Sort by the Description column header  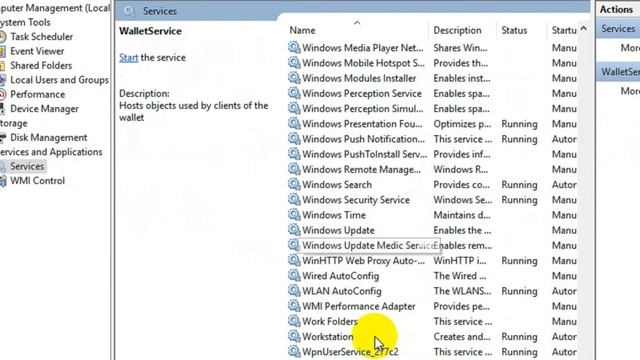[x=457, y=30]
